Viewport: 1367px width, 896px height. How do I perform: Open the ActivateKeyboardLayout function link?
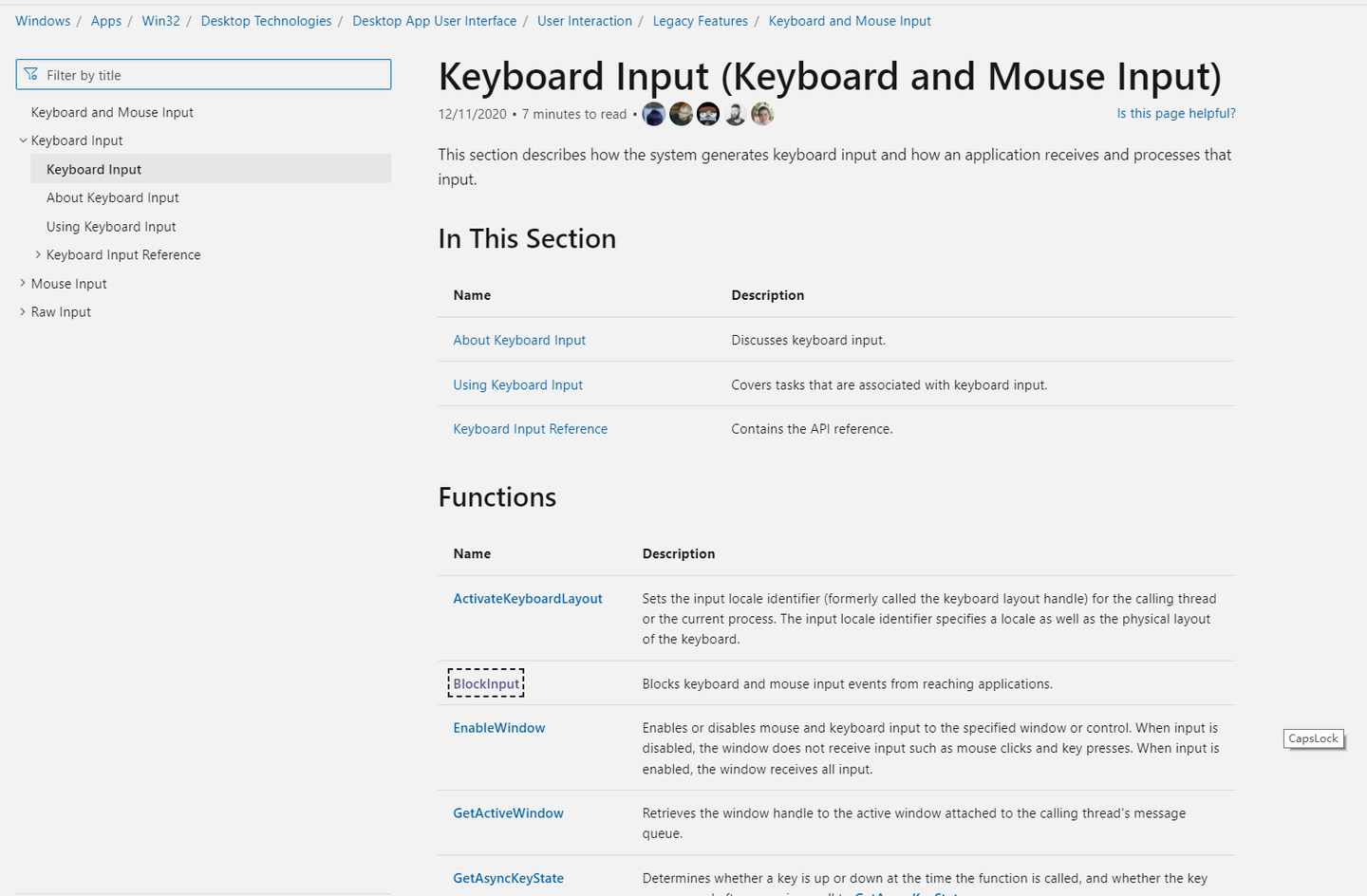pos(528,598)
